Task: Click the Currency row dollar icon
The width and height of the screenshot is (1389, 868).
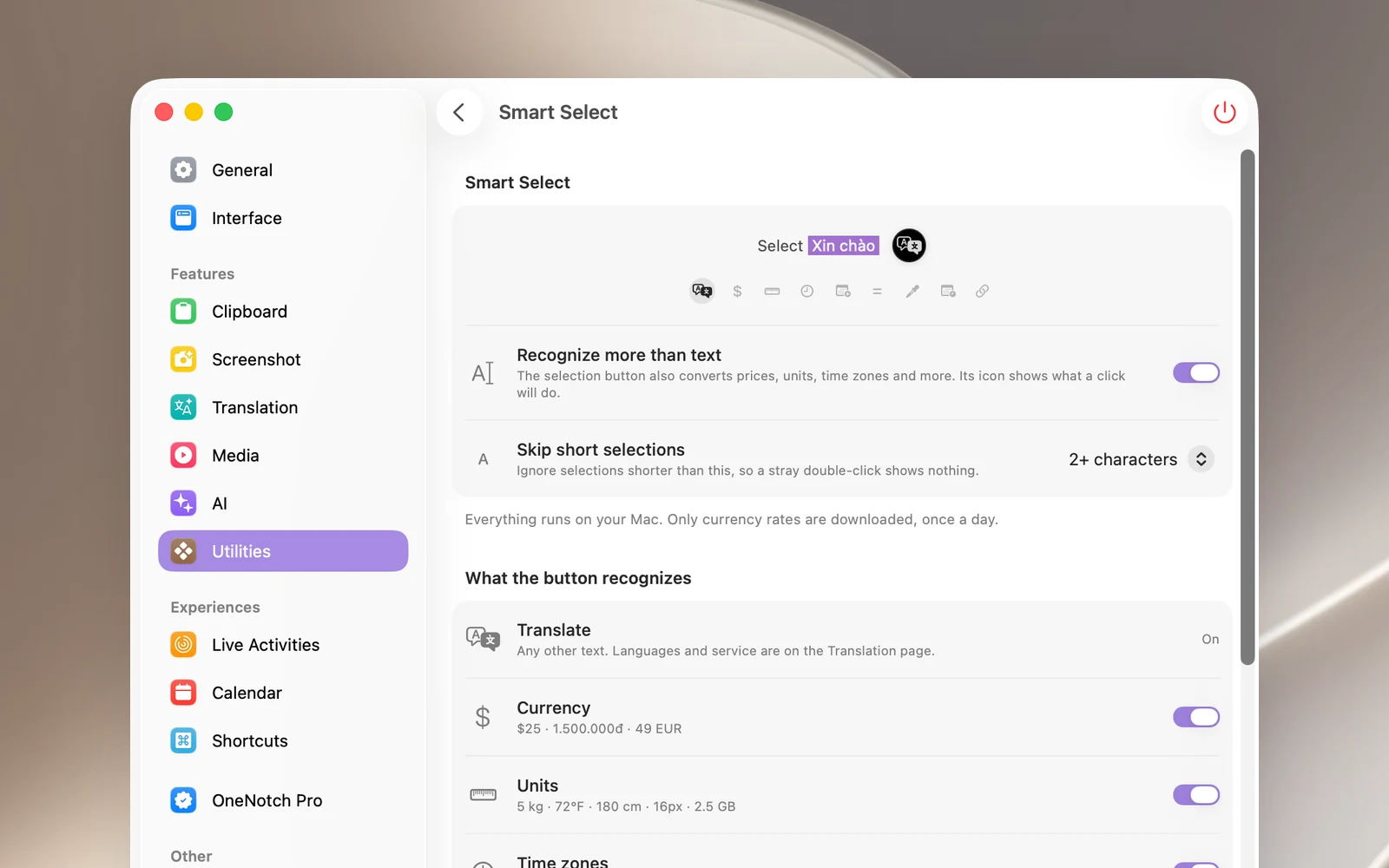Action: (x=483, y=717)
